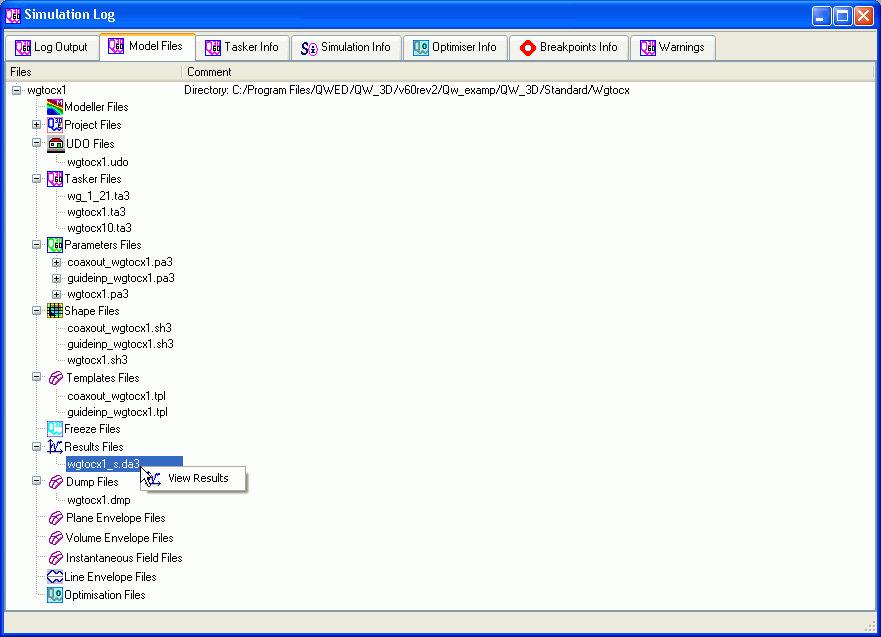Switch to the Log Output tab

pos(51,47)
